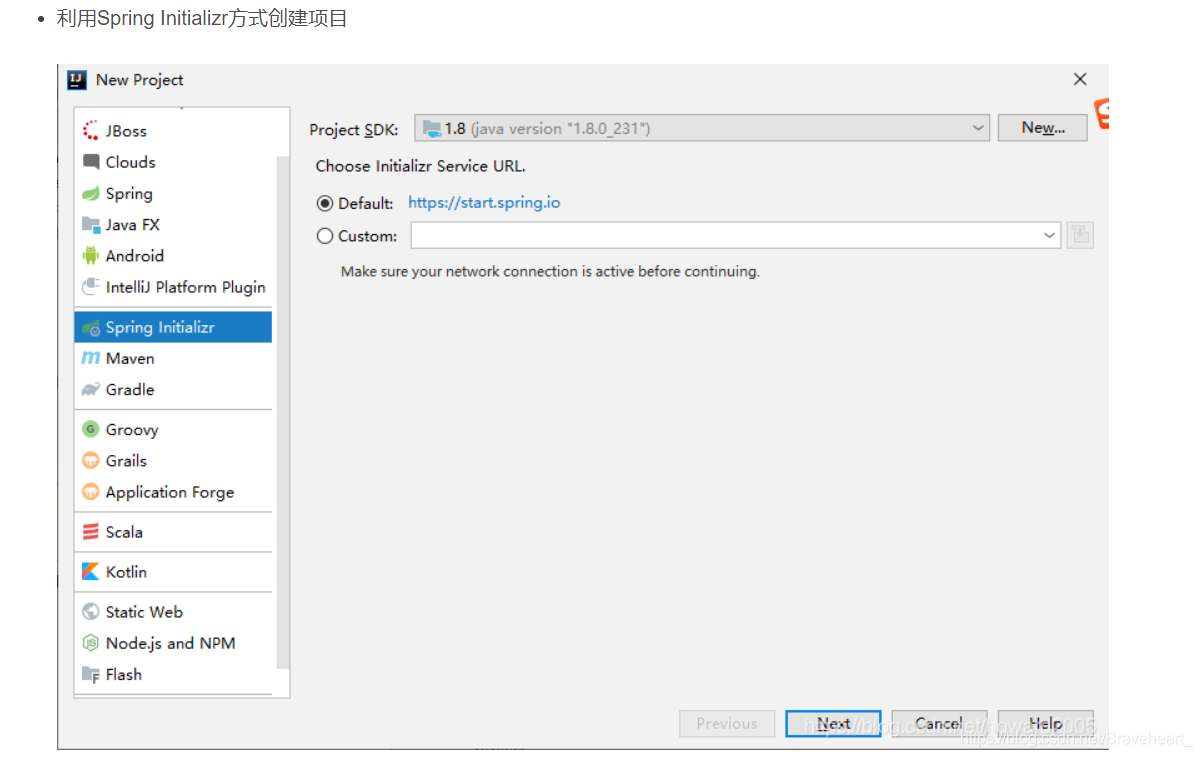The width and height of the screenshot is (1202, 757).
Task: Select Node.js and NPM in the list
Action: click(173, 643)
